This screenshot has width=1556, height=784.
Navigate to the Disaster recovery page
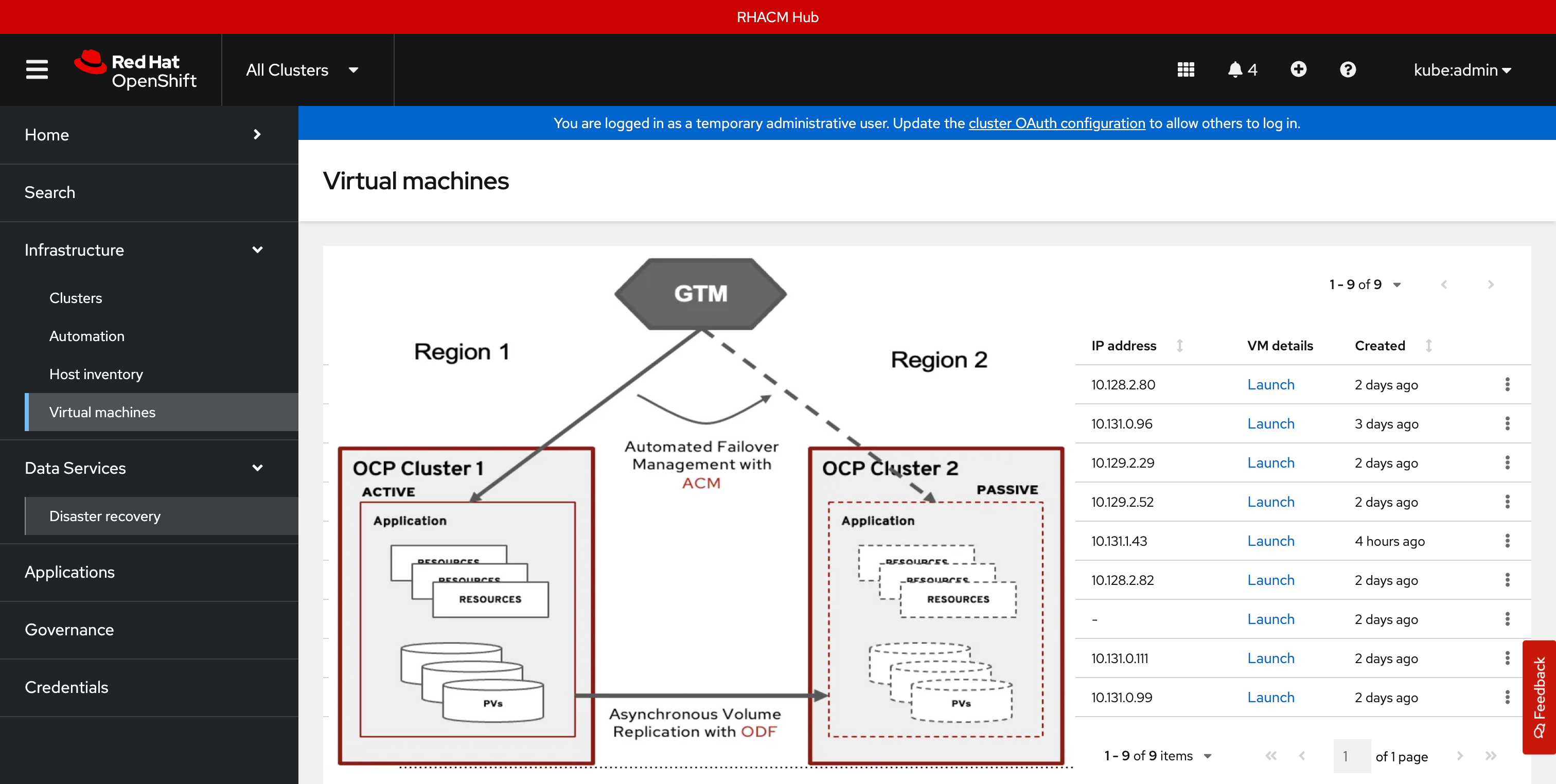104,516
